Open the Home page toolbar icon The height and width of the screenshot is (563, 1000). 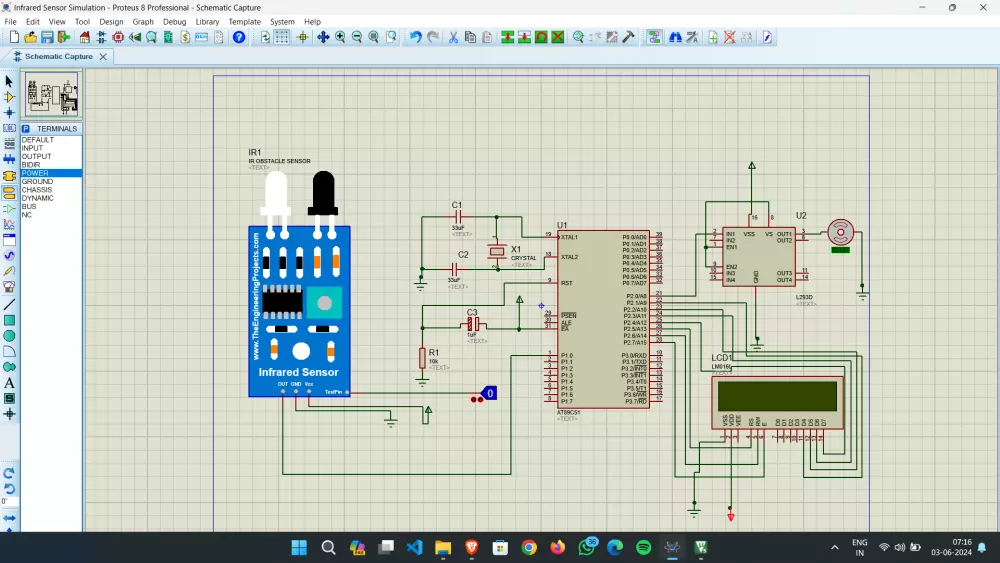click(x=84, y=37)
